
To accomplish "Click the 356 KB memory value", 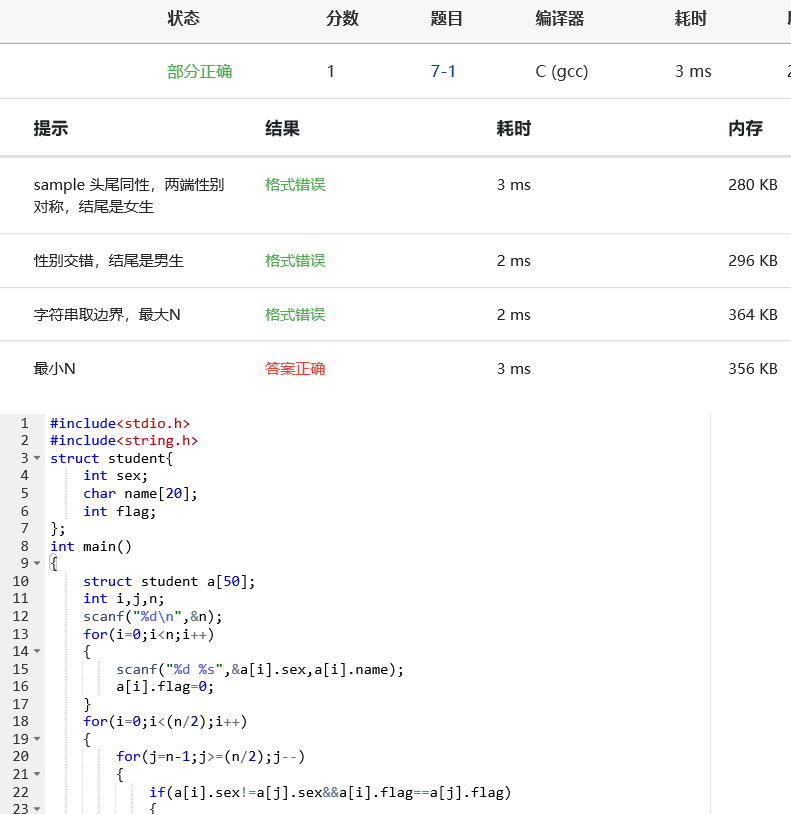I will pos(753,369).
